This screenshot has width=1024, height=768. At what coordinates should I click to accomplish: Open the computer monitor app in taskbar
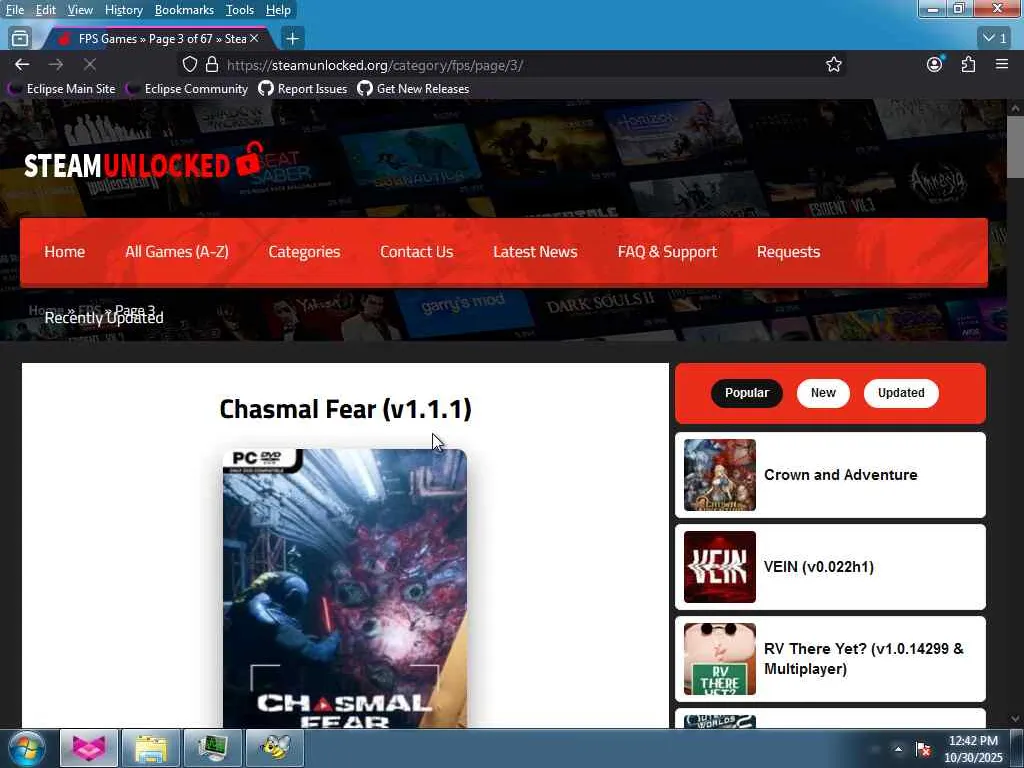click(213, 748)
